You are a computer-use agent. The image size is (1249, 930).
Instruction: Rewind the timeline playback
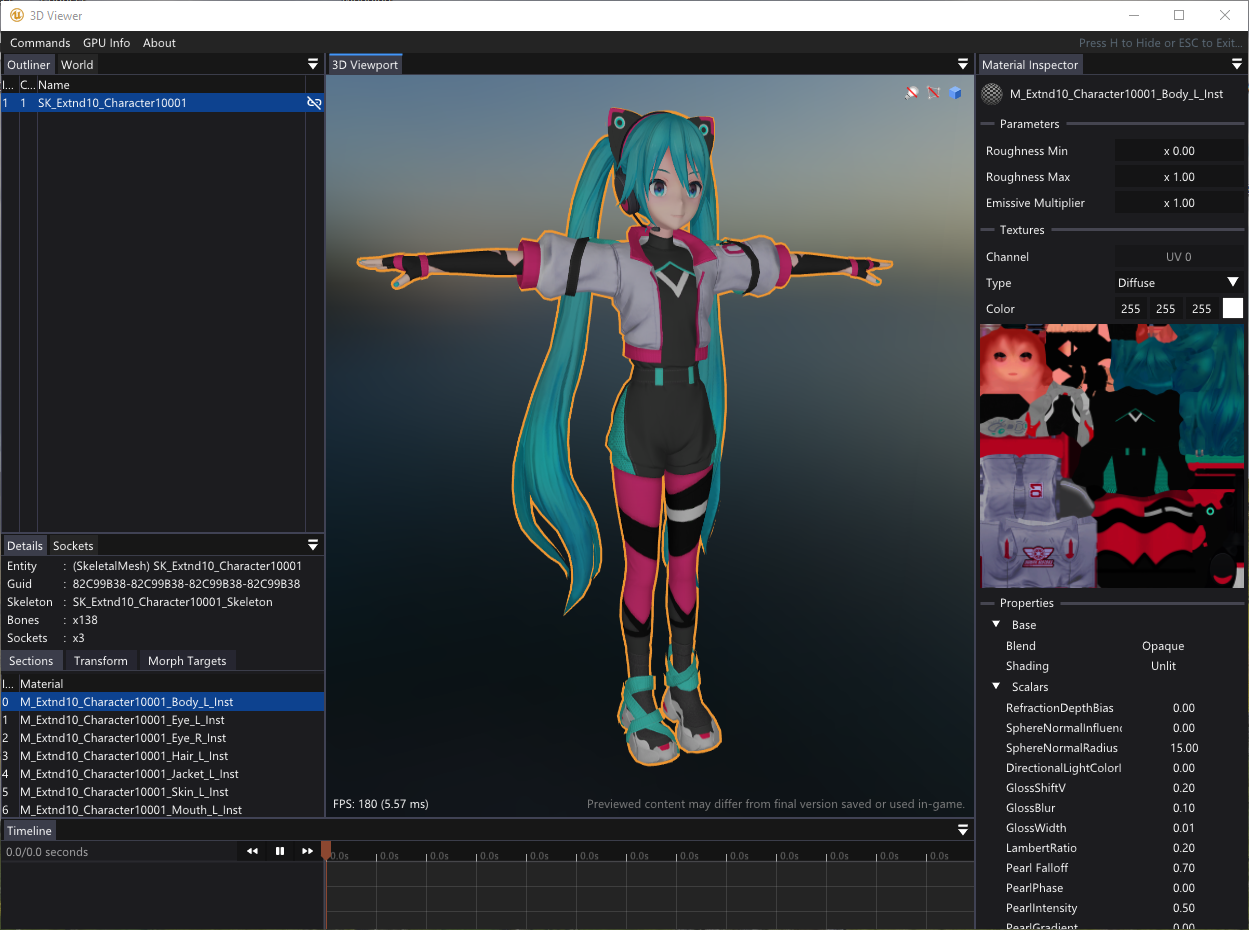click(252, 851)
